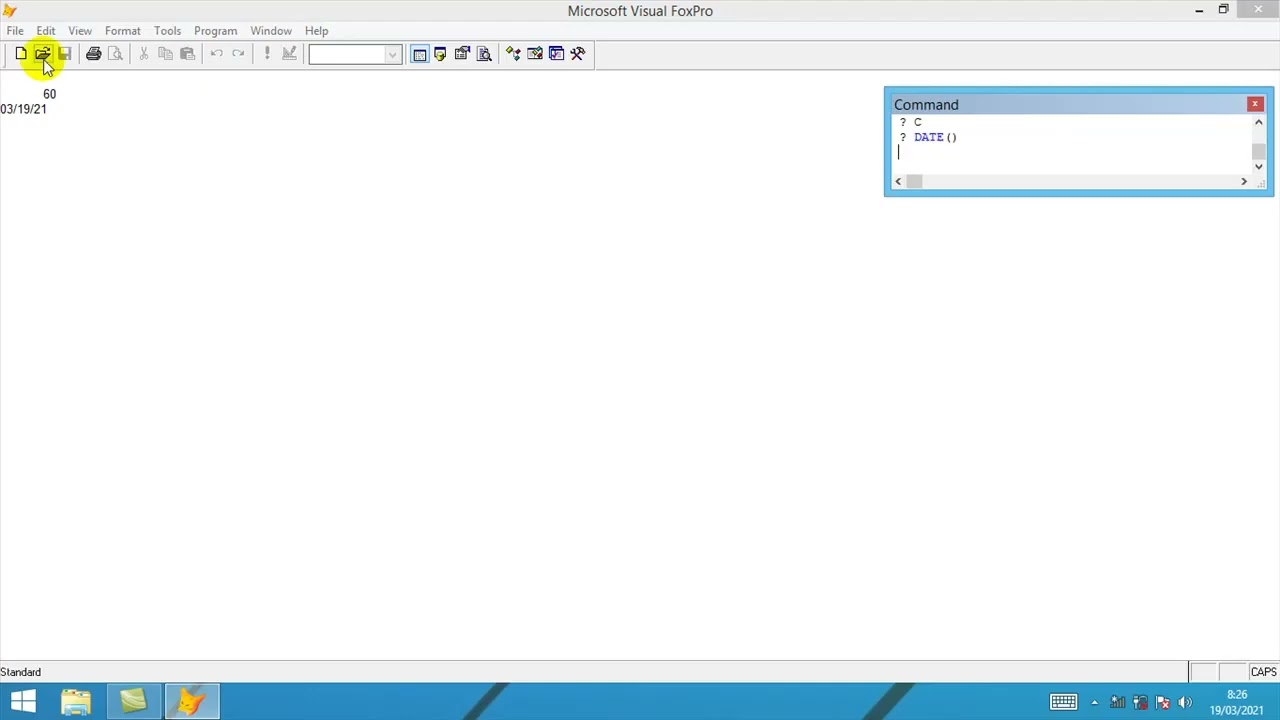Click the Command window scroll up arrow

click(1259, 122)
